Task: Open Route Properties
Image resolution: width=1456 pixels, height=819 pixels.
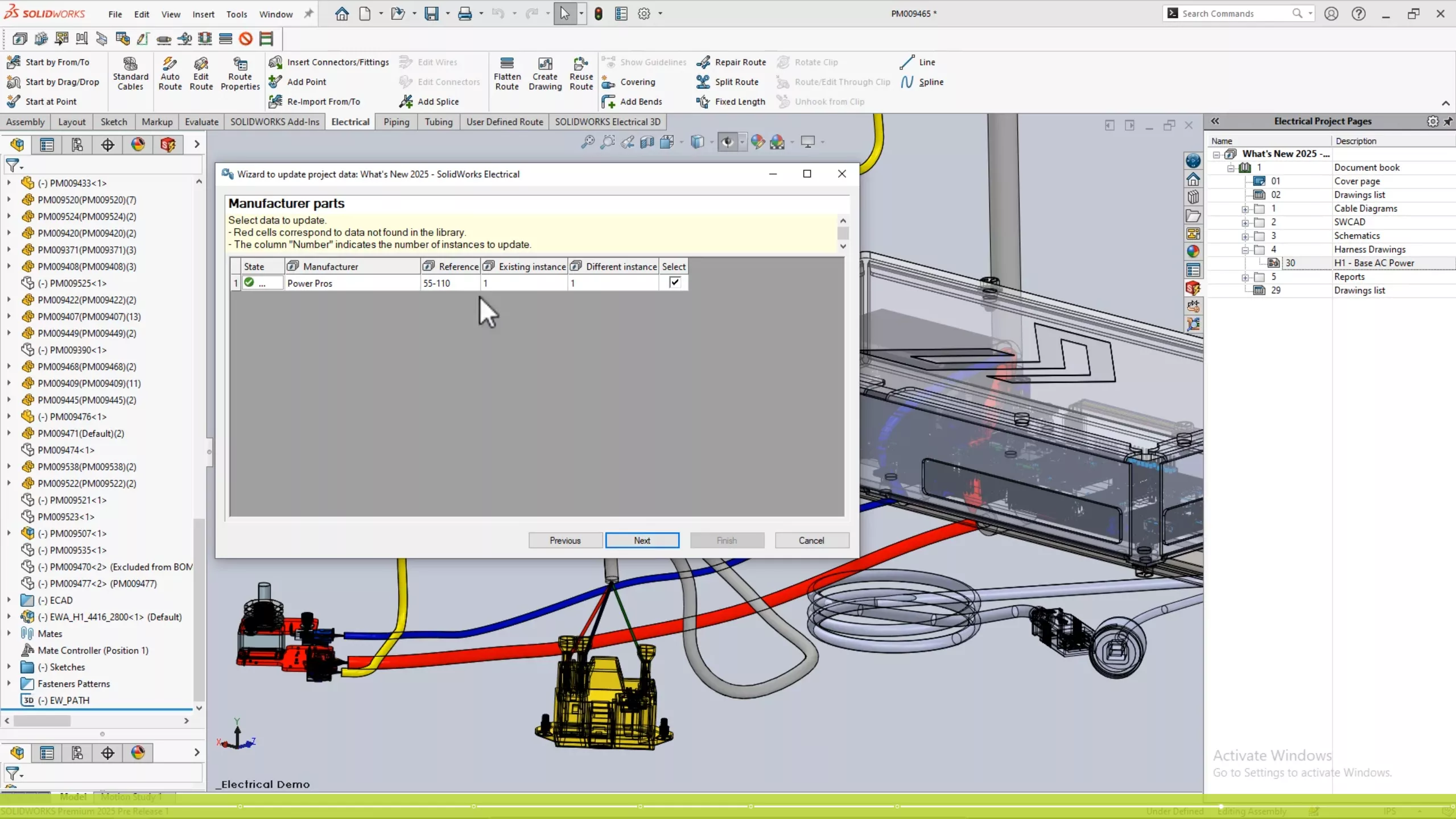Action: (x=240, y=74)
